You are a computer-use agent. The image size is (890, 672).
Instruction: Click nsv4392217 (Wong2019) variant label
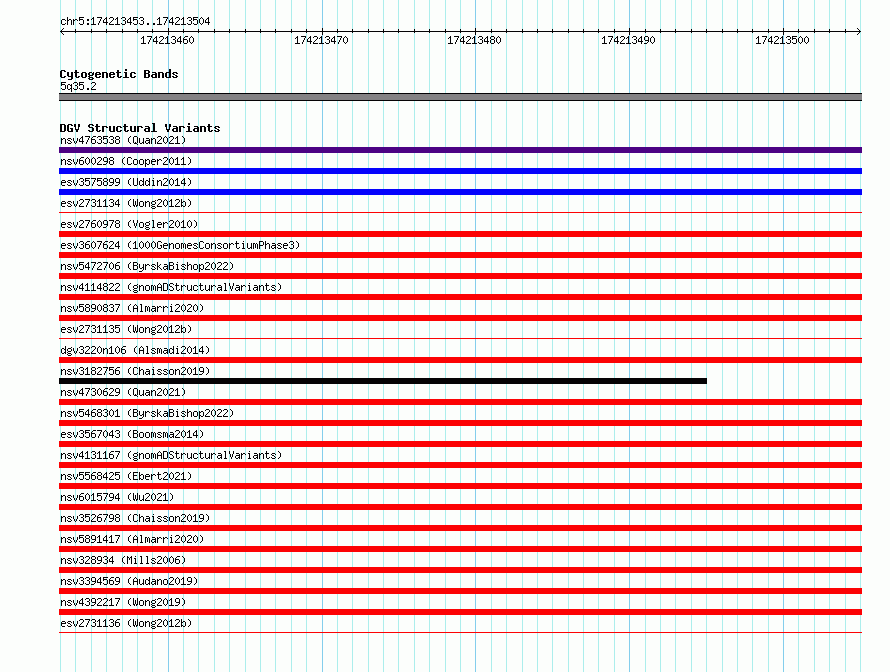coord(123,602)
